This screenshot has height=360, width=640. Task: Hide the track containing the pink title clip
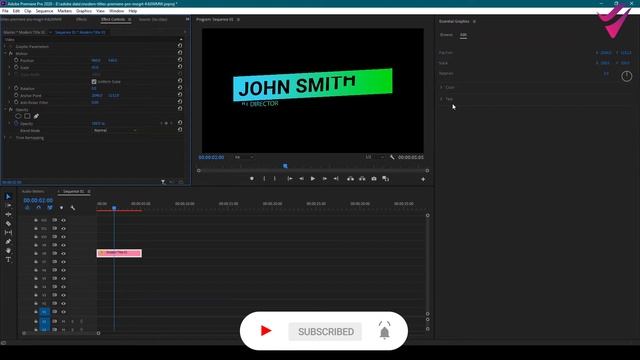pyautogui.click(x=64, y=253)
